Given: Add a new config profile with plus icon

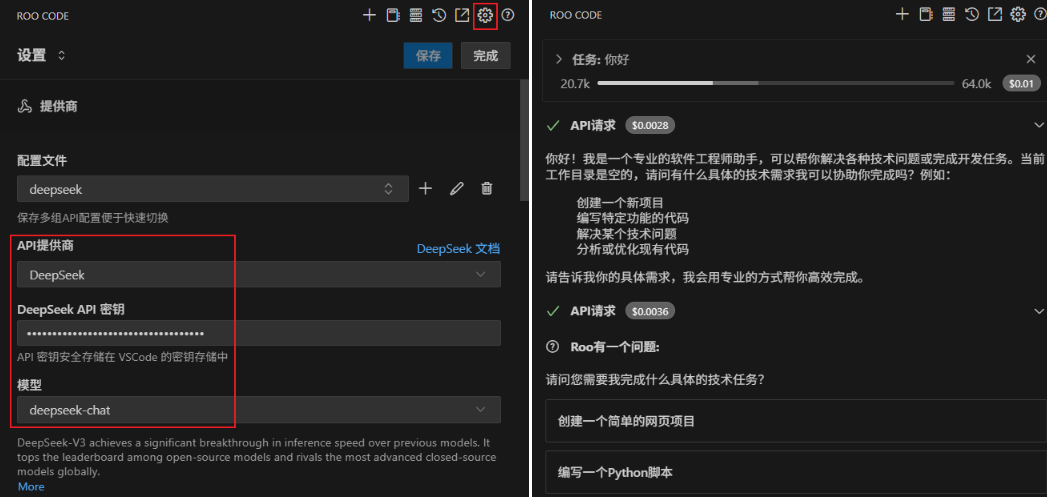Looking at the screenshot, I should 425,188.
